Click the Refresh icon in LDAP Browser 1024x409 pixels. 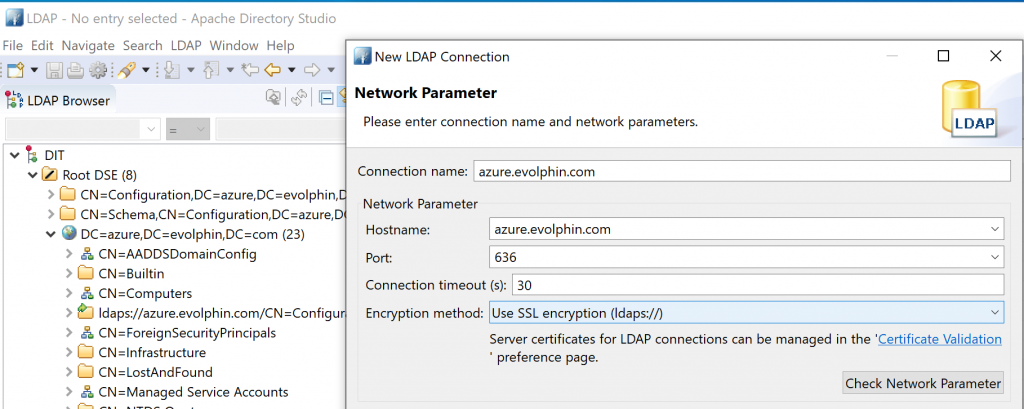pyautogui.click(x=299, y=98)
